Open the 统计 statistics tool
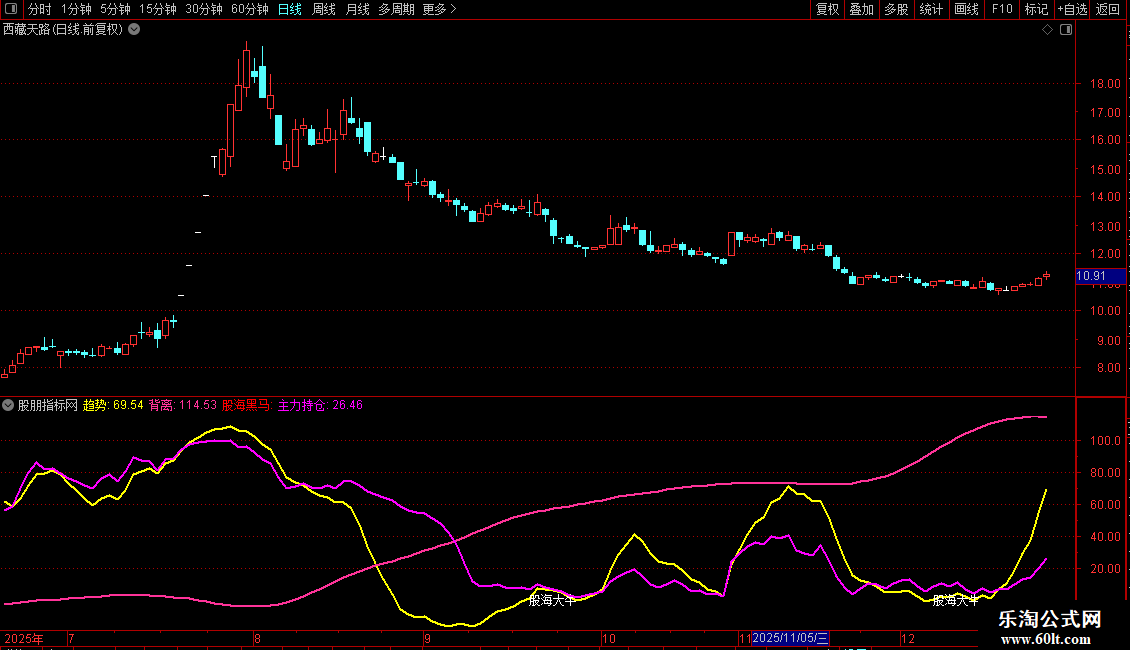 click(x=931, y=10)
